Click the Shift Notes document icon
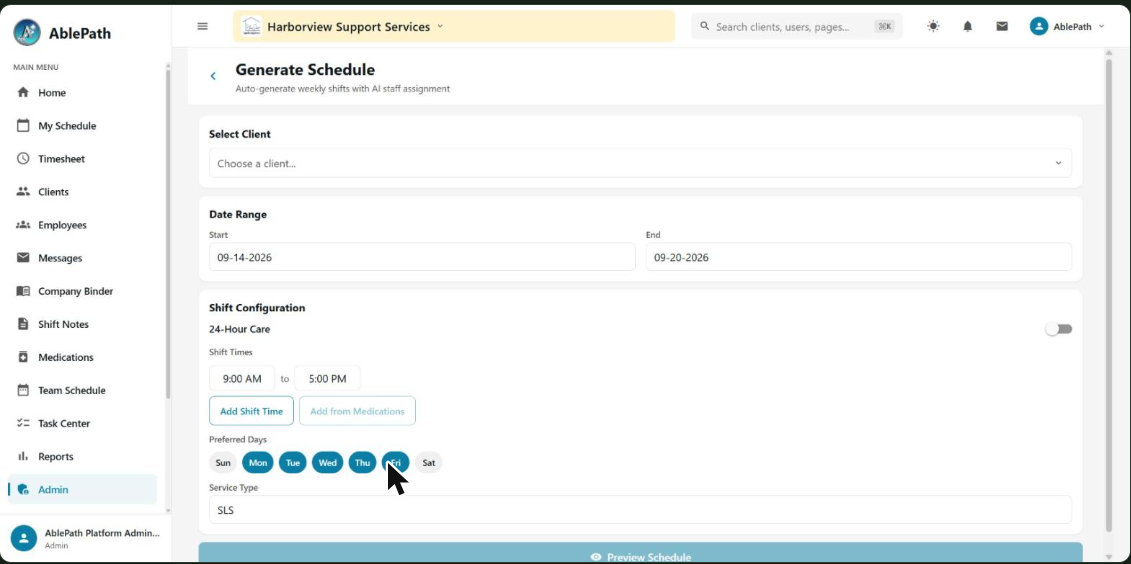 tap(23, 324)
